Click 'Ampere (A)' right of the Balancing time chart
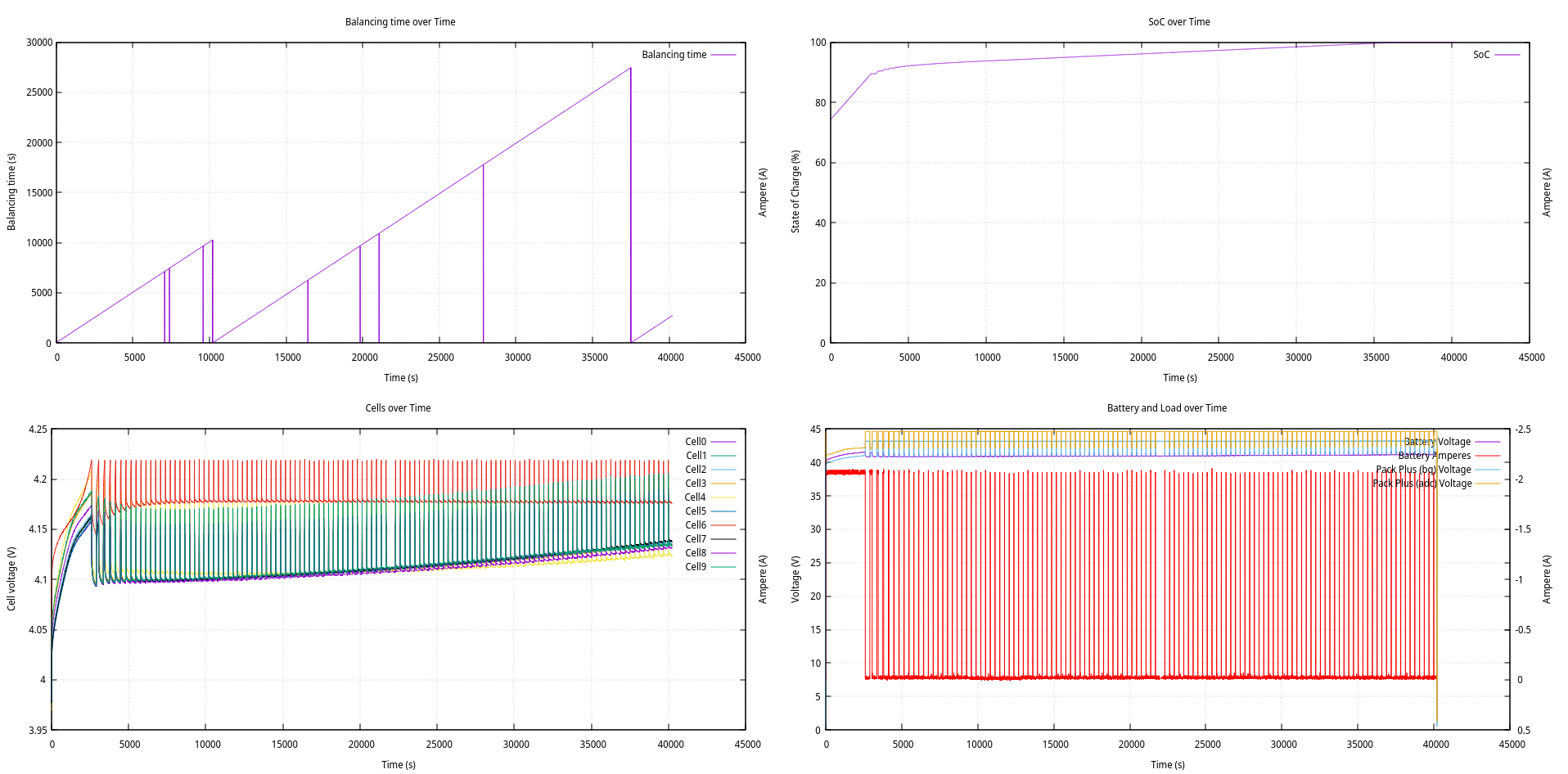The image size is (1568, 774). tap(763, 192)
